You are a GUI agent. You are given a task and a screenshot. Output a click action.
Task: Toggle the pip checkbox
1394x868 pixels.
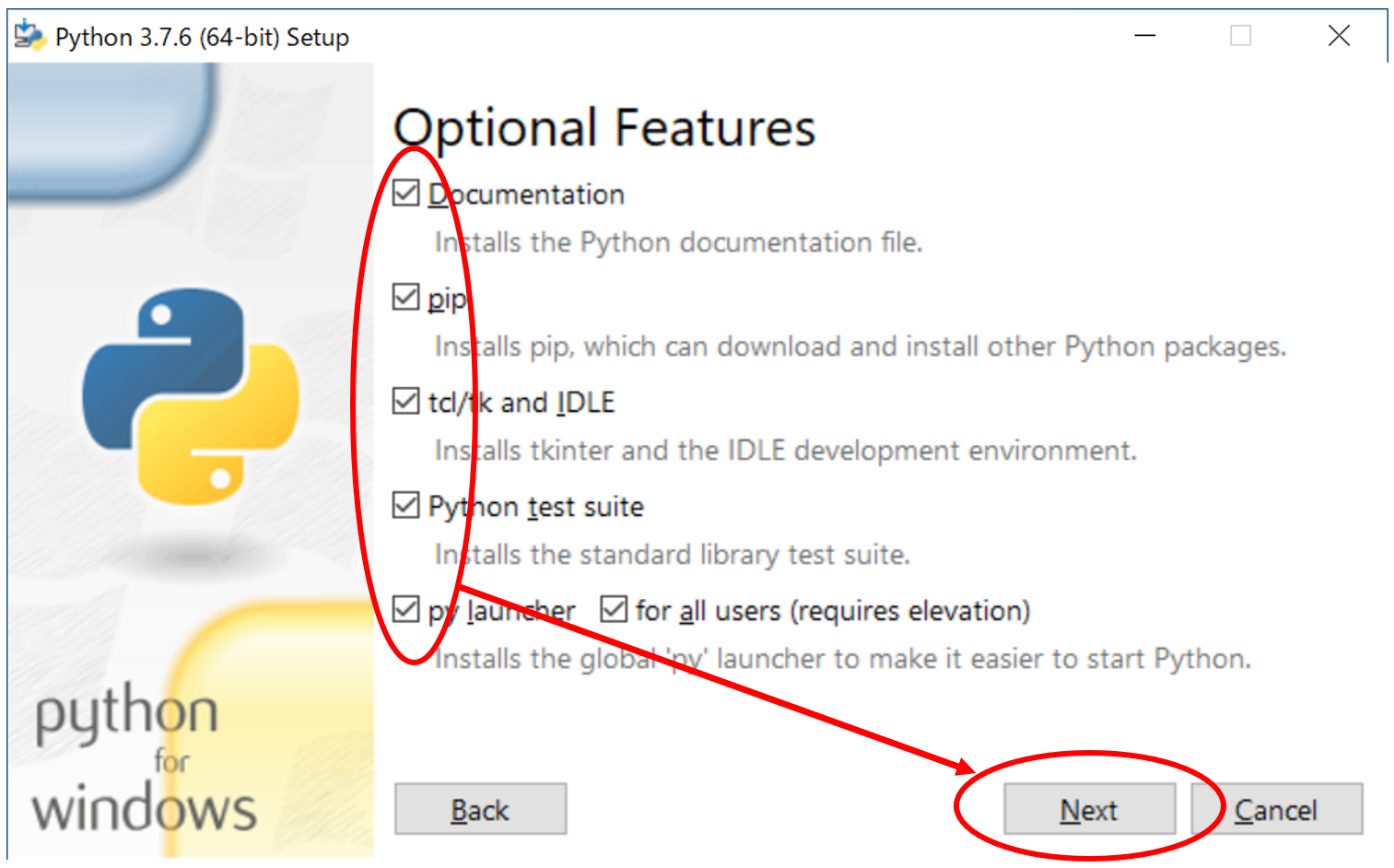pos(406,298)
